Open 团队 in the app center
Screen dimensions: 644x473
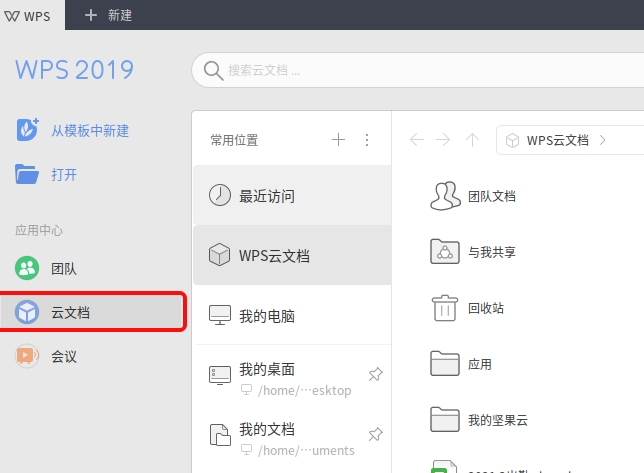[x=46, y=269]
